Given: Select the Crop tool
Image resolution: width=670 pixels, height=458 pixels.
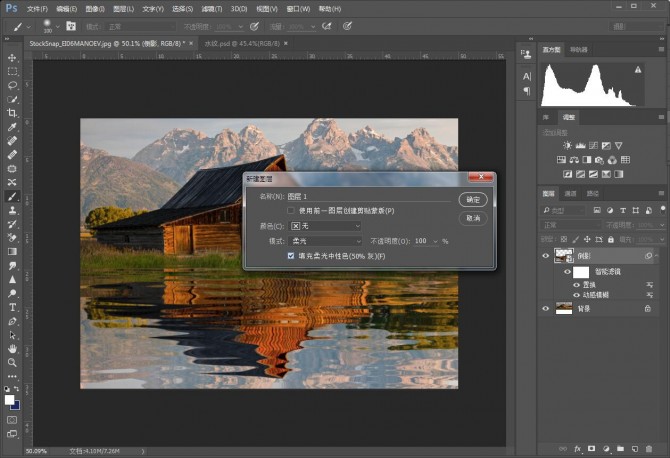Looking at the screenshot, I should click(x=12, y=113).
